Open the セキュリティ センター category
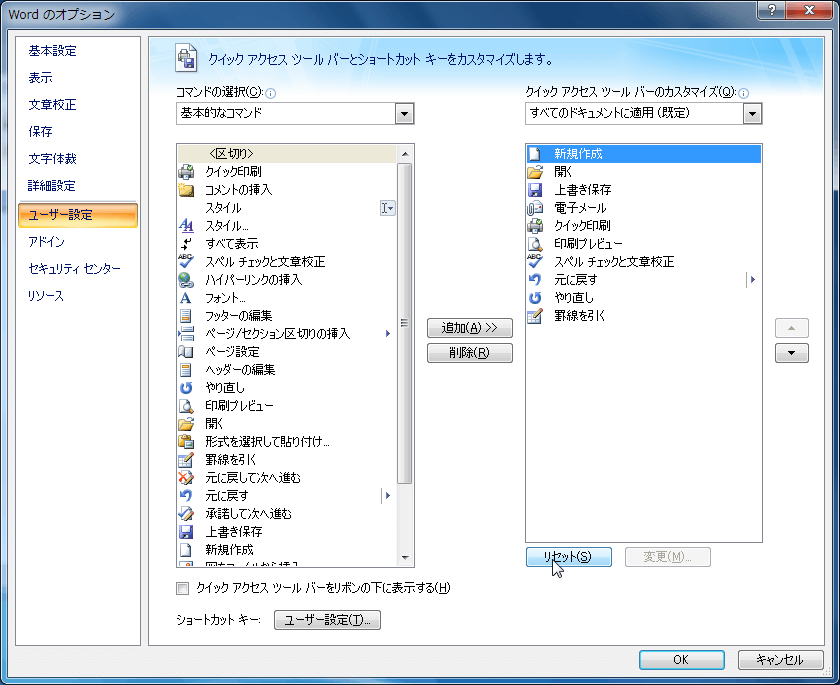The image size is (840, 685). 74,268
